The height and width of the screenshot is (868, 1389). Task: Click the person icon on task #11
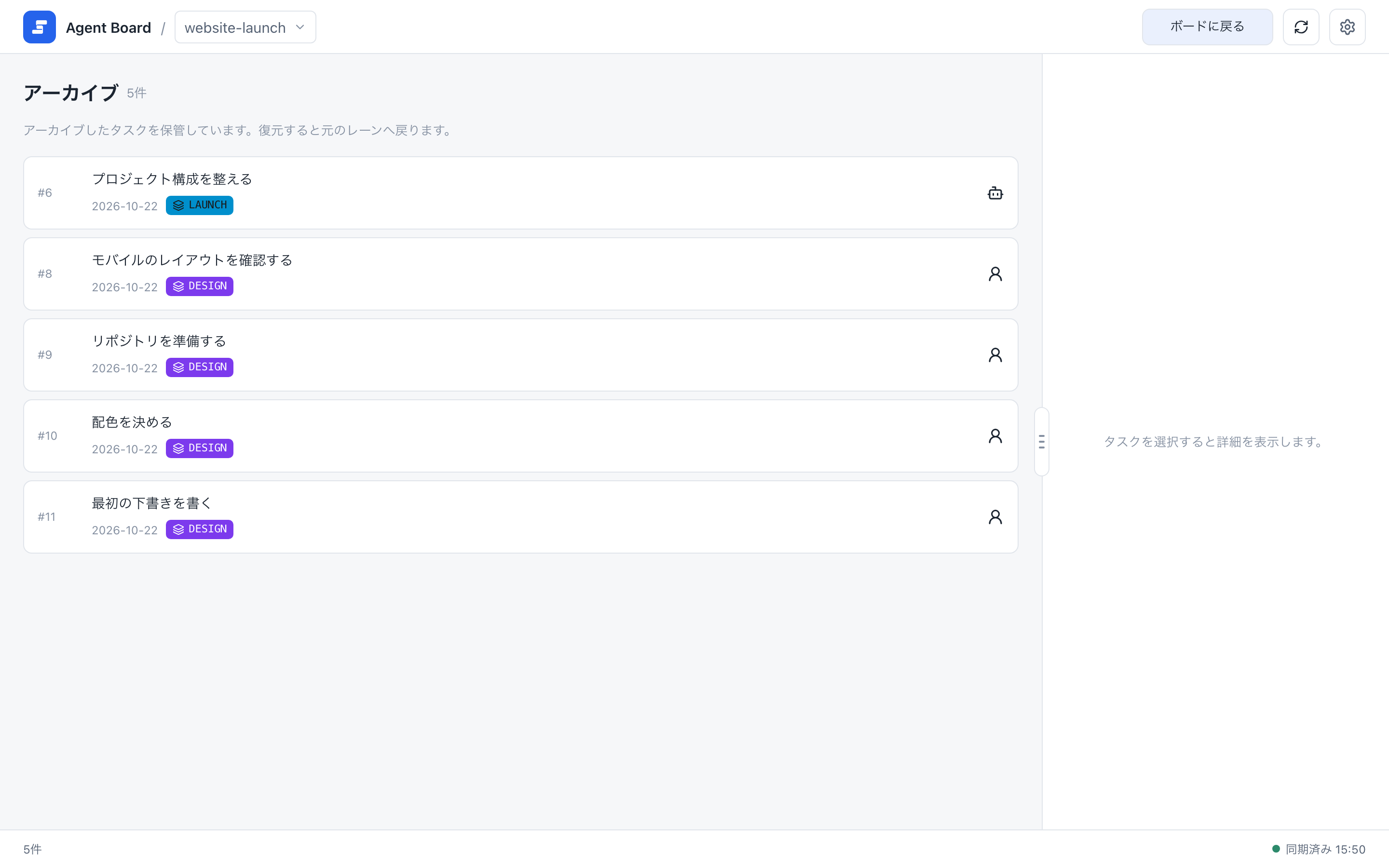(x=995, y=516)
